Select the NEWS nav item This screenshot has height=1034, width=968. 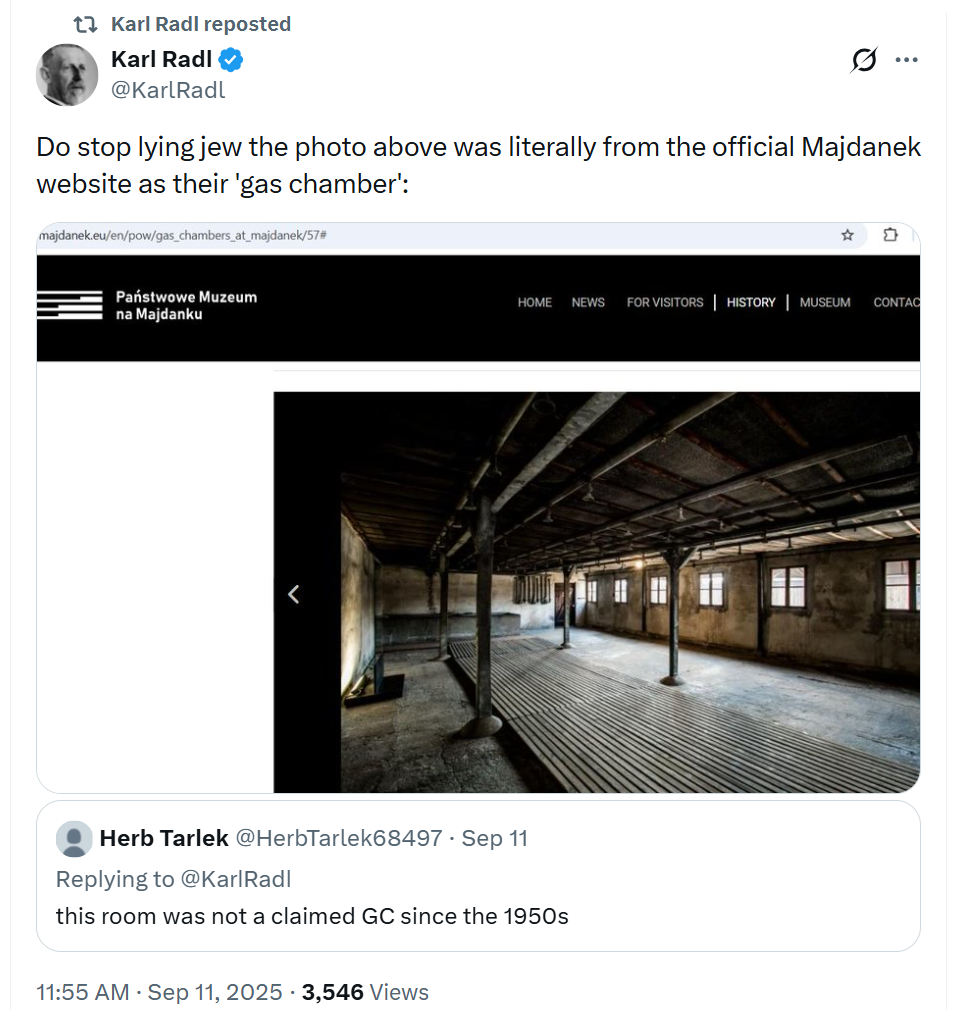(x=588, y=302)
